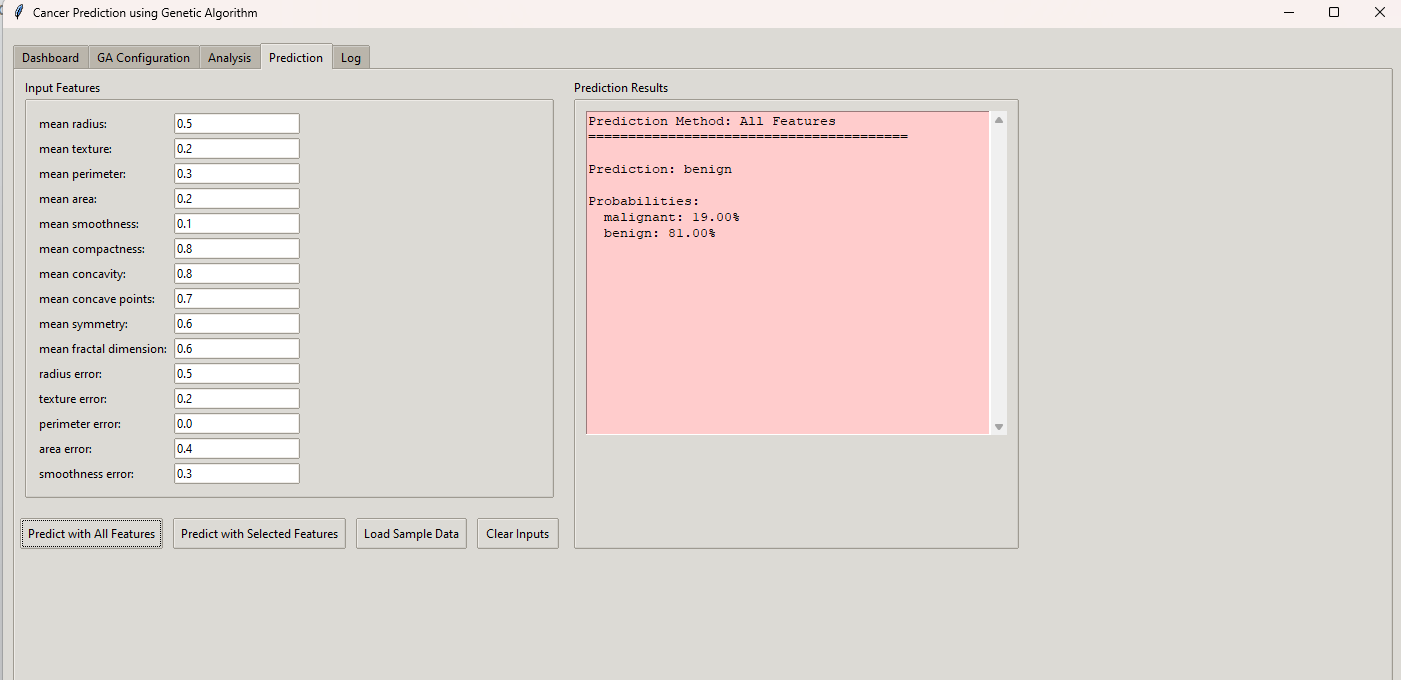Minimize the Cancer Prediction window
Screen dimensions: 1401x680
click(1288, 13)
